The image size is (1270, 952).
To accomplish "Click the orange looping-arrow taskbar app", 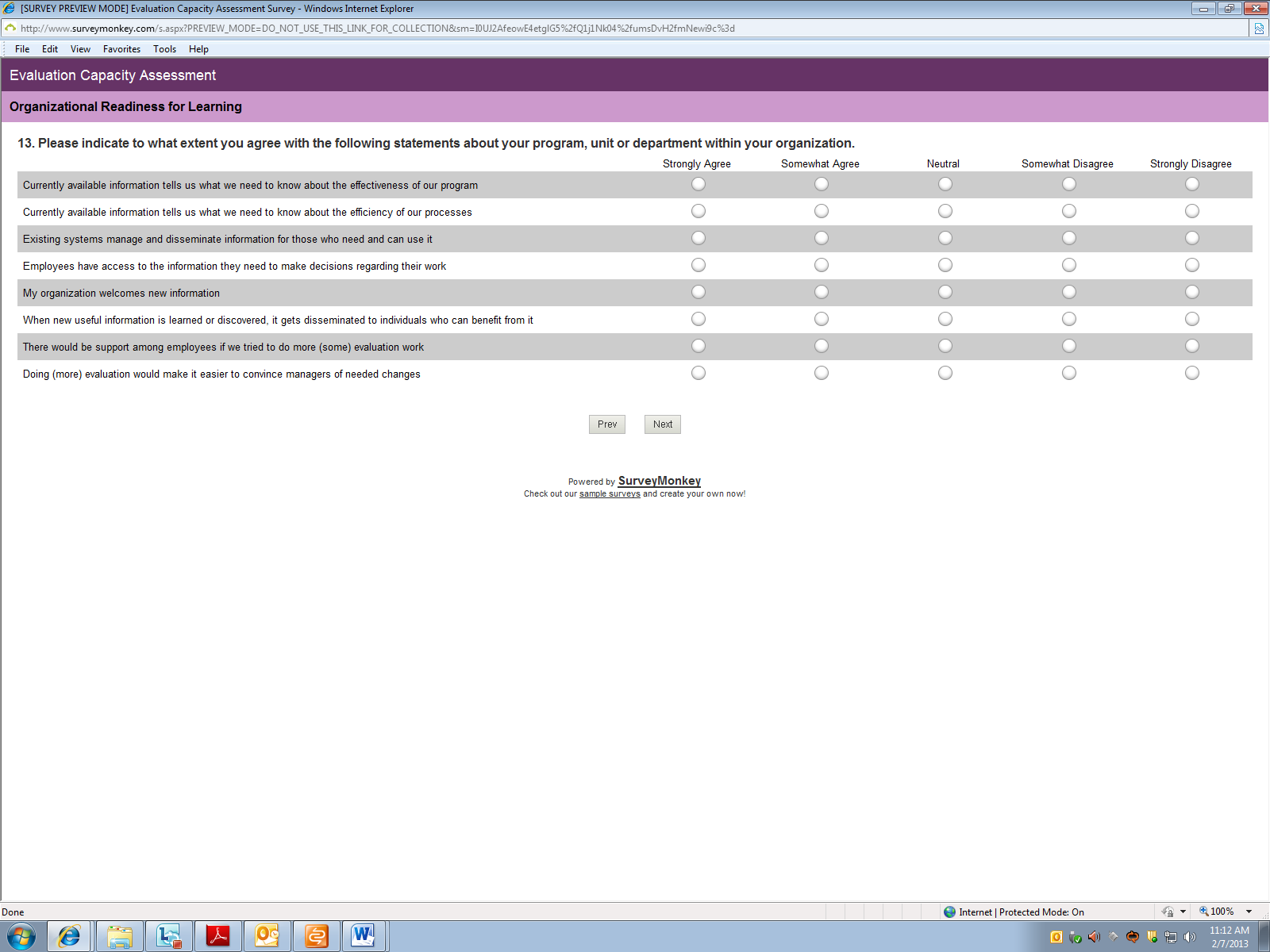I will pos(317,937).
